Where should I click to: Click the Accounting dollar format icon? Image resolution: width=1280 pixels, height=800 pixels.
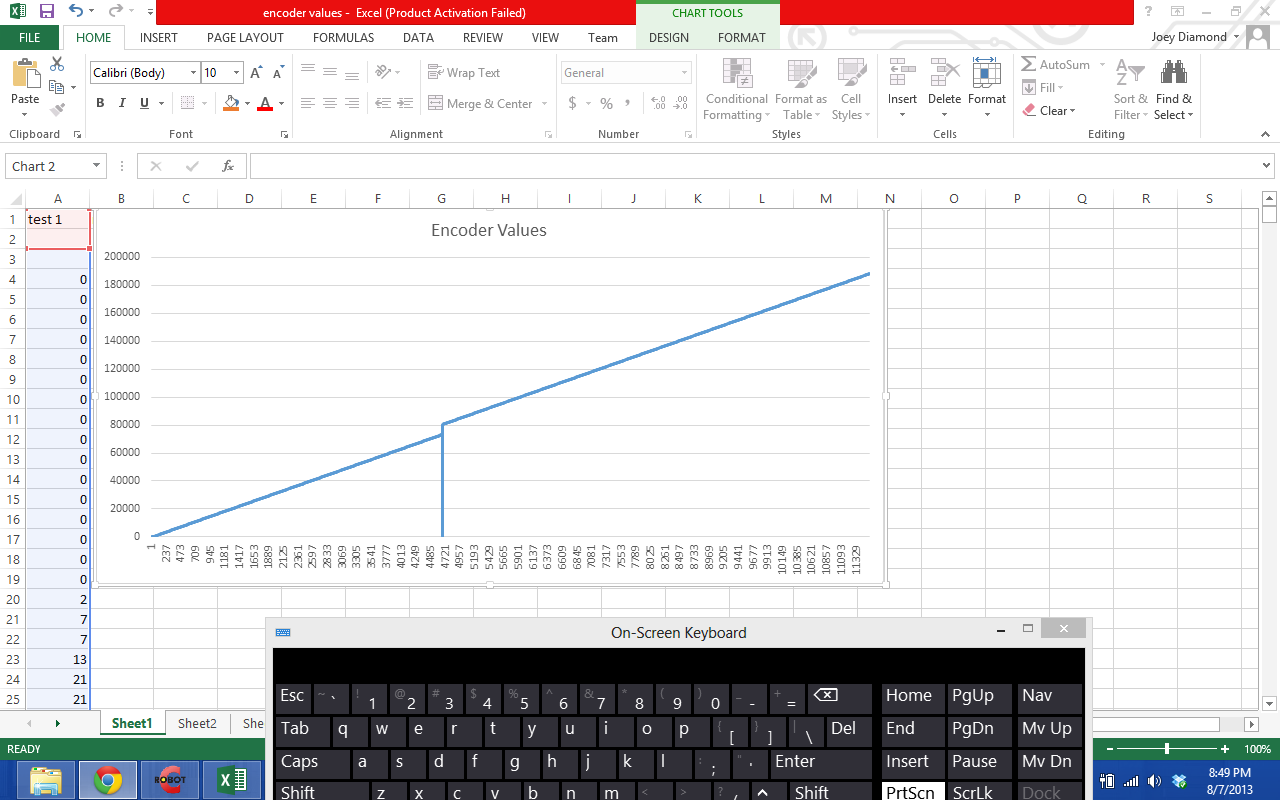pos(572,103)
